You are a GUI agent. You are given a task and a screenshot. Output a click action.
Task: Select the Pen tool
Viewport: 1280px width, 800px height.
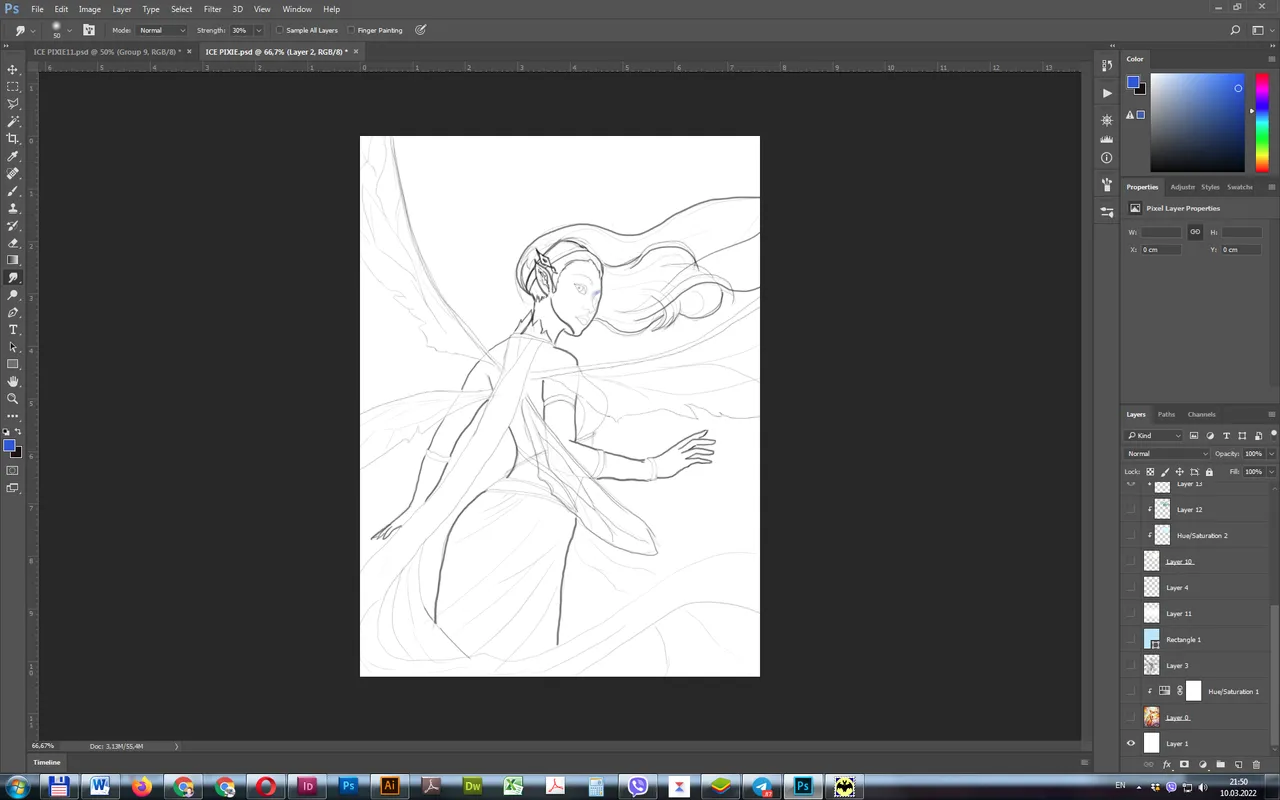click(x=13, y=312)
